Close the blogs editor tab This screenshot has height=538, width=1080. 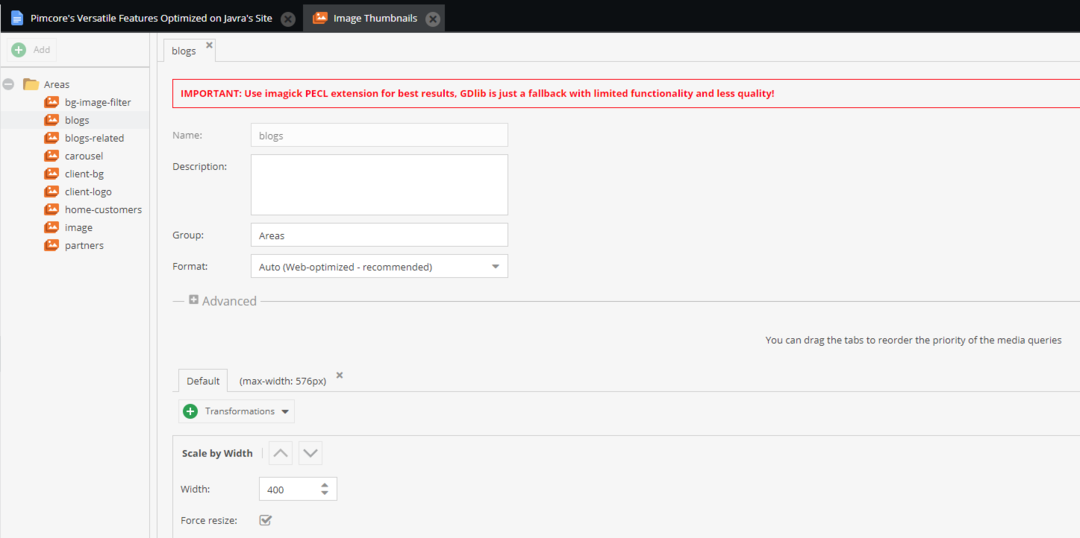[x=209, y=45]
